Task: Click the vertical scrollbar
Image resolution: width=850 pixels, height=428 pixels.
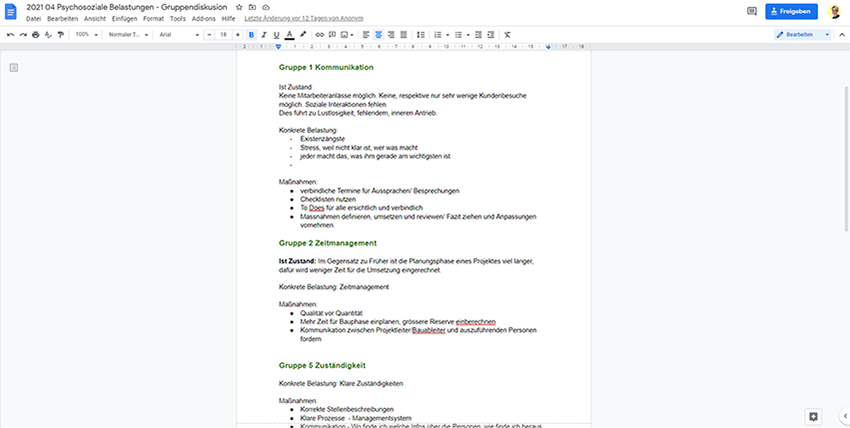Action: point(847,159)
